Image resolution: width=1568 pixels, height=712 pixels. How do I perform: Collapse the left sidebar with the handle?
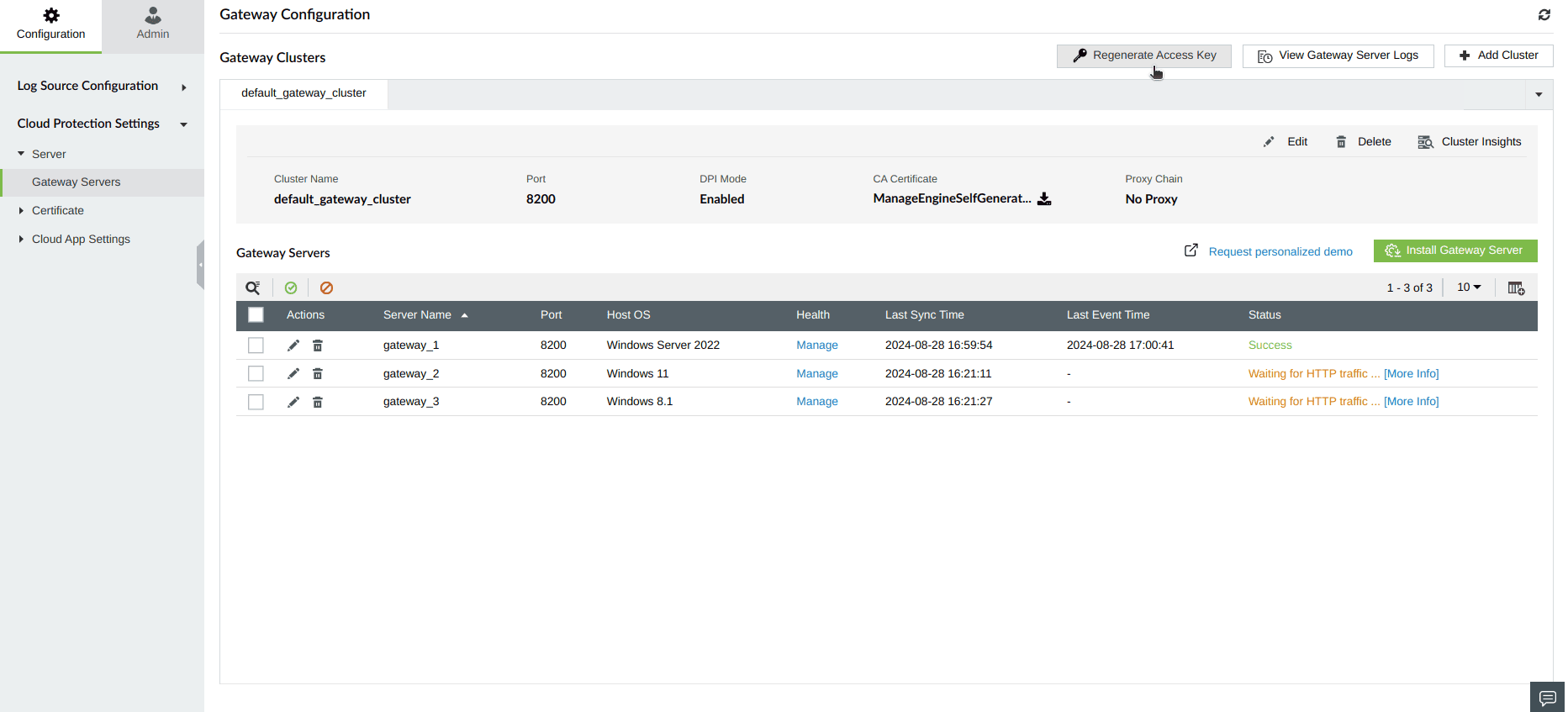pyautogui.click(x=200, y=265)
